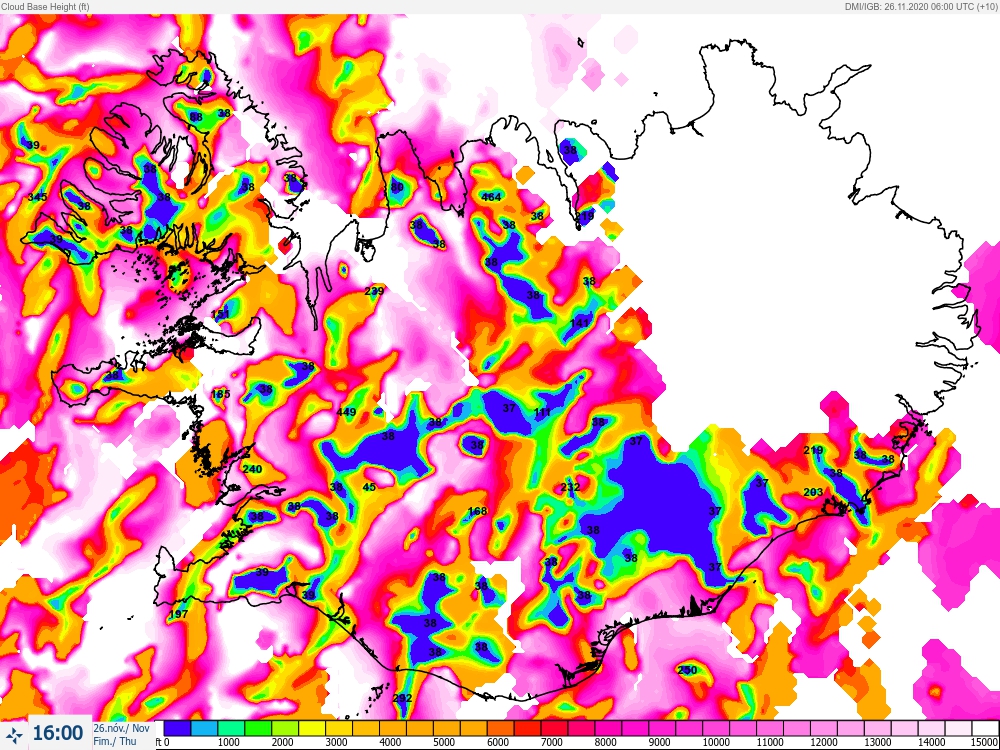Image resolution: width=1000 pixels, height=750 pixels.
Task: Click the 197 cloud base value on the map
Action: [179, 614]
